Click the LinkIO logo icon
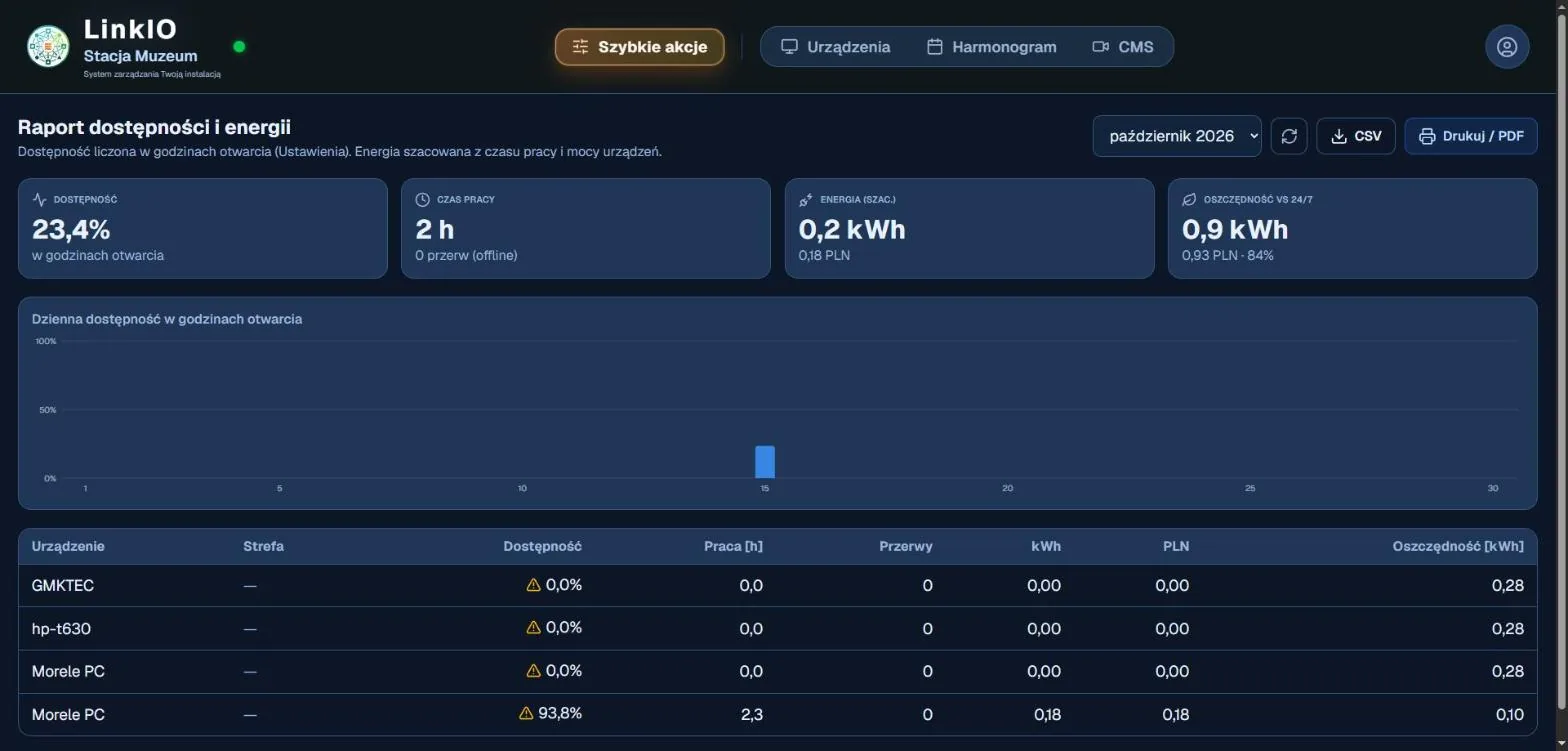The image size is (1568, 751). [48, 47]
